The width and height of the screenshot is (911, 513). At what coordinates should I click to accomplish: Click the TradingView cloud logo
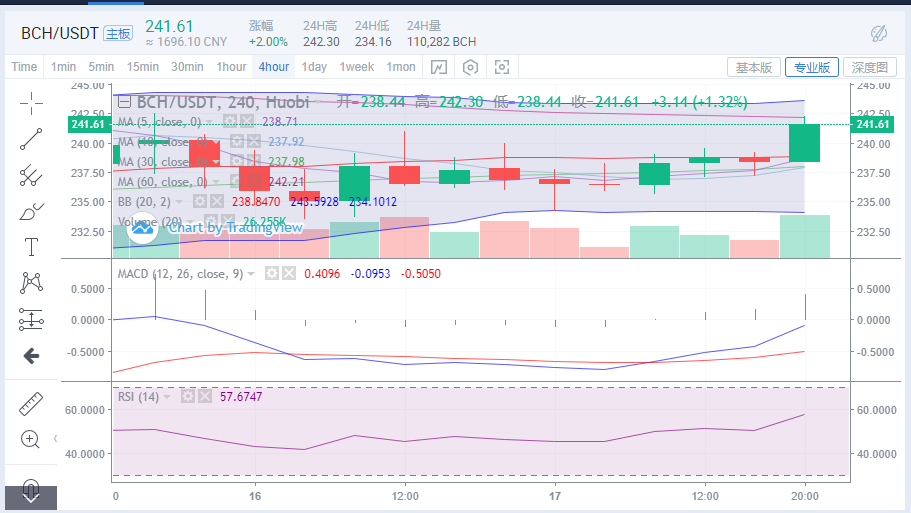click(x=142, y=228)
